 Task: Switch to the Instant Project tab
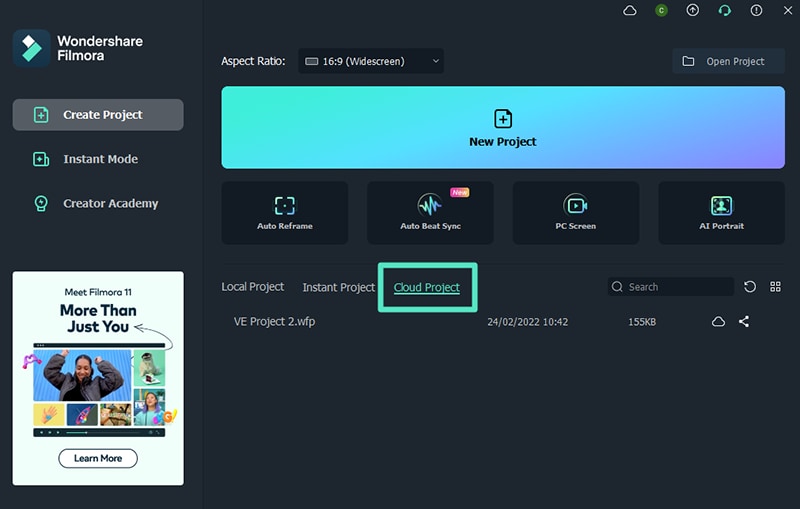[x=339, y=288]
